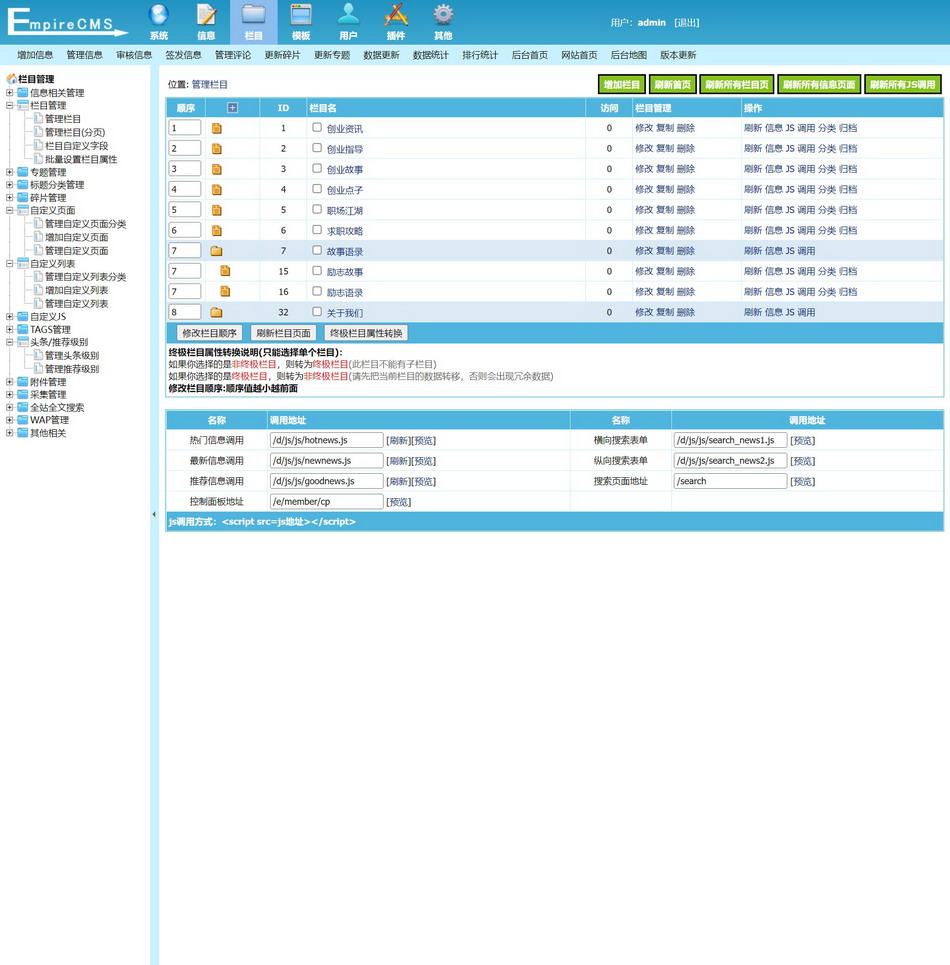This screenshot has height=965, width=950.
Task: Open the 版本更新 menu item
Action: 677,55
